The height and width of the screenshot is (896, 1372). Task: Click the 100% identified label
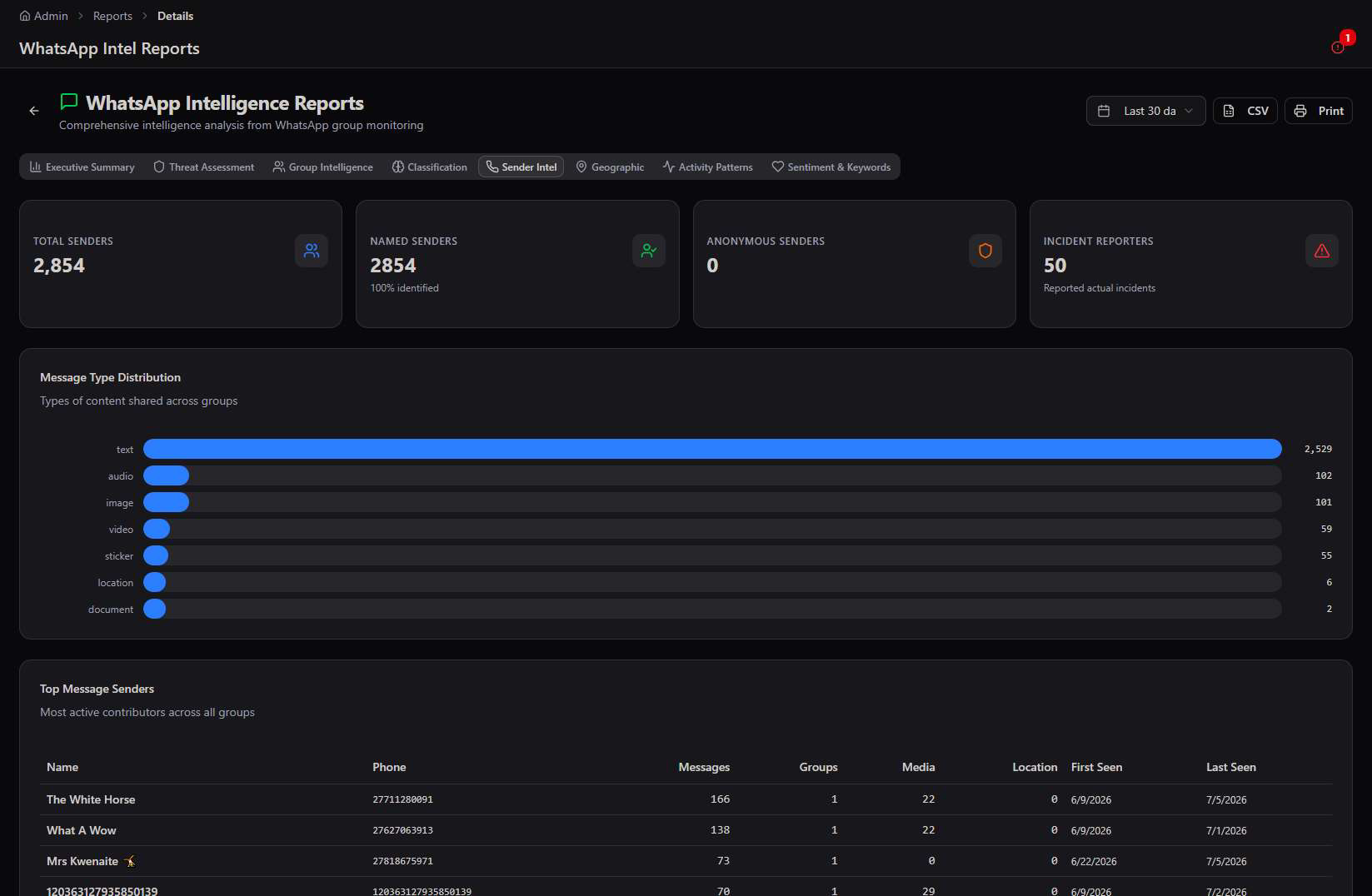pyautogui.click(x=404, y=288)
